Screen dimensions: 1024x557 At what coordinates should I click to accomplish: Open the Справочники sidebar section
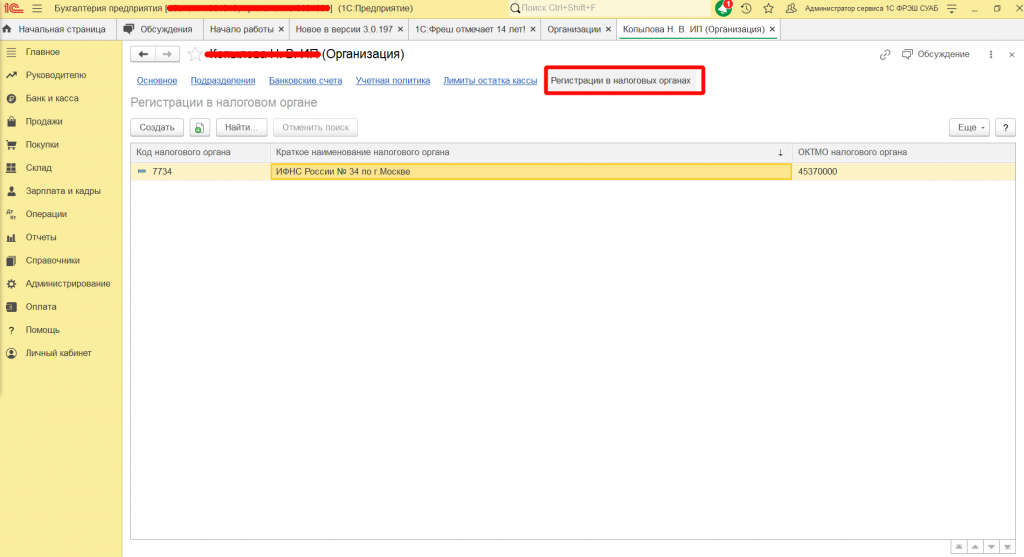pos(52,261)
